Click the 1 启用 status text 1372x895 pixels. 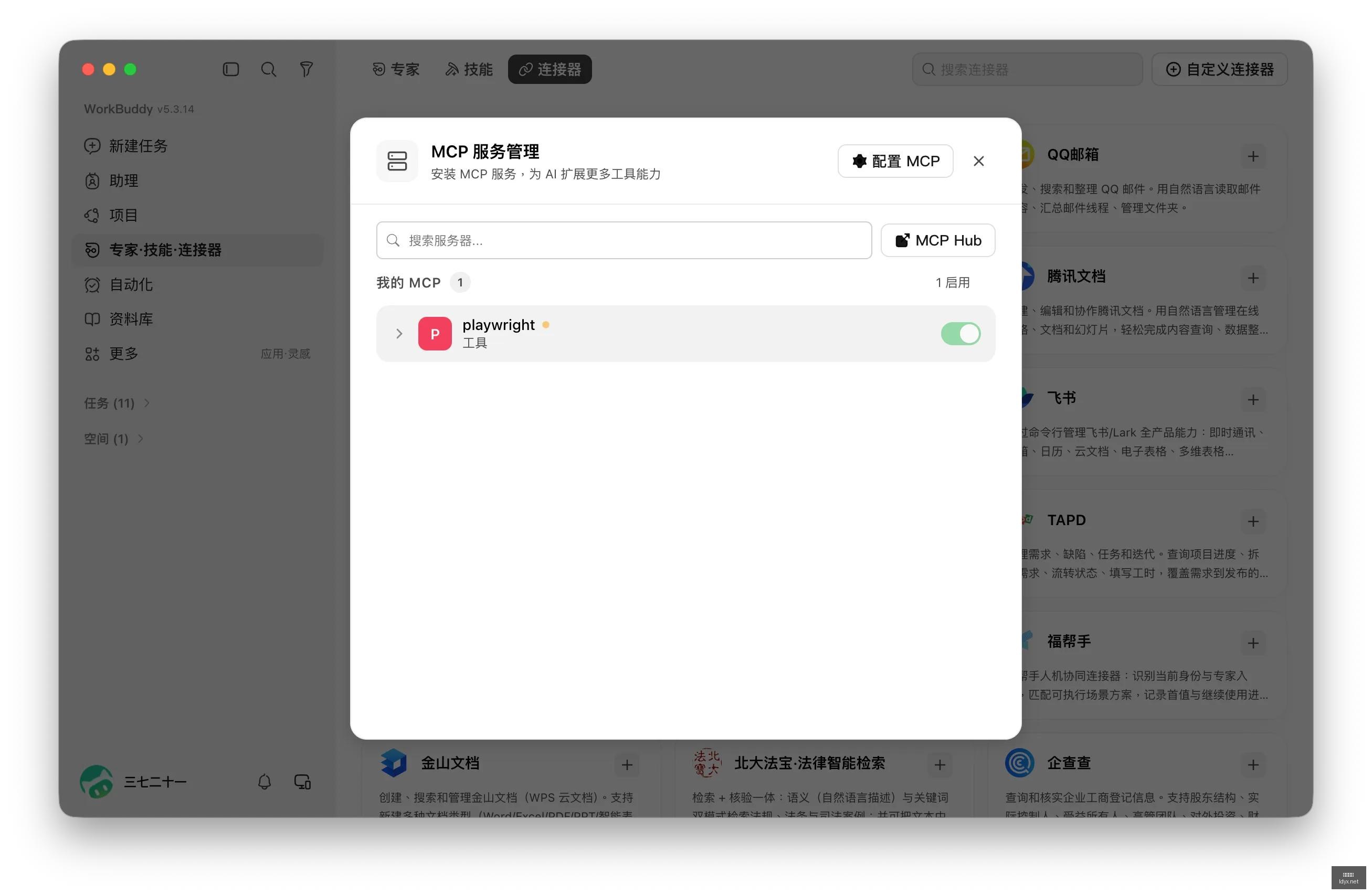point(954,283)
